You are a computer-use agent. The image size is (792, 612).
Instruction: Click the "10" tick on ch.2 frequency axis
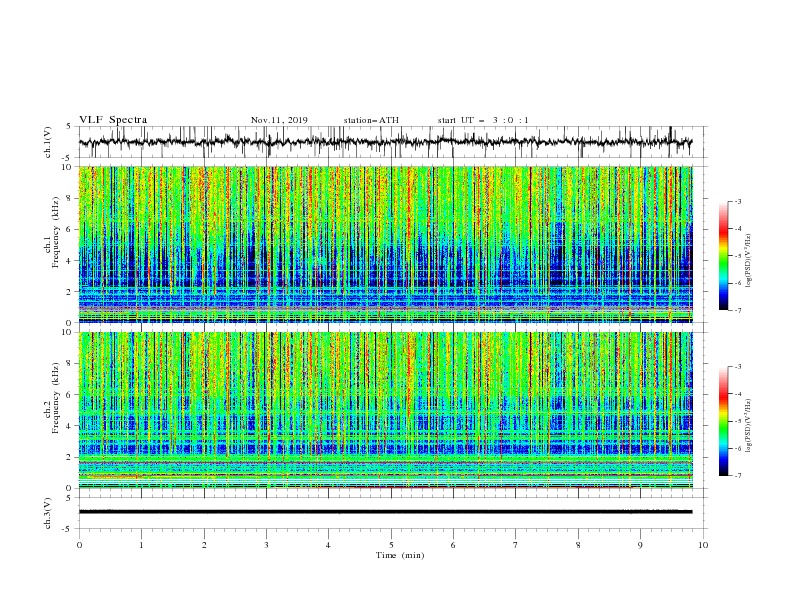point(69,332)
